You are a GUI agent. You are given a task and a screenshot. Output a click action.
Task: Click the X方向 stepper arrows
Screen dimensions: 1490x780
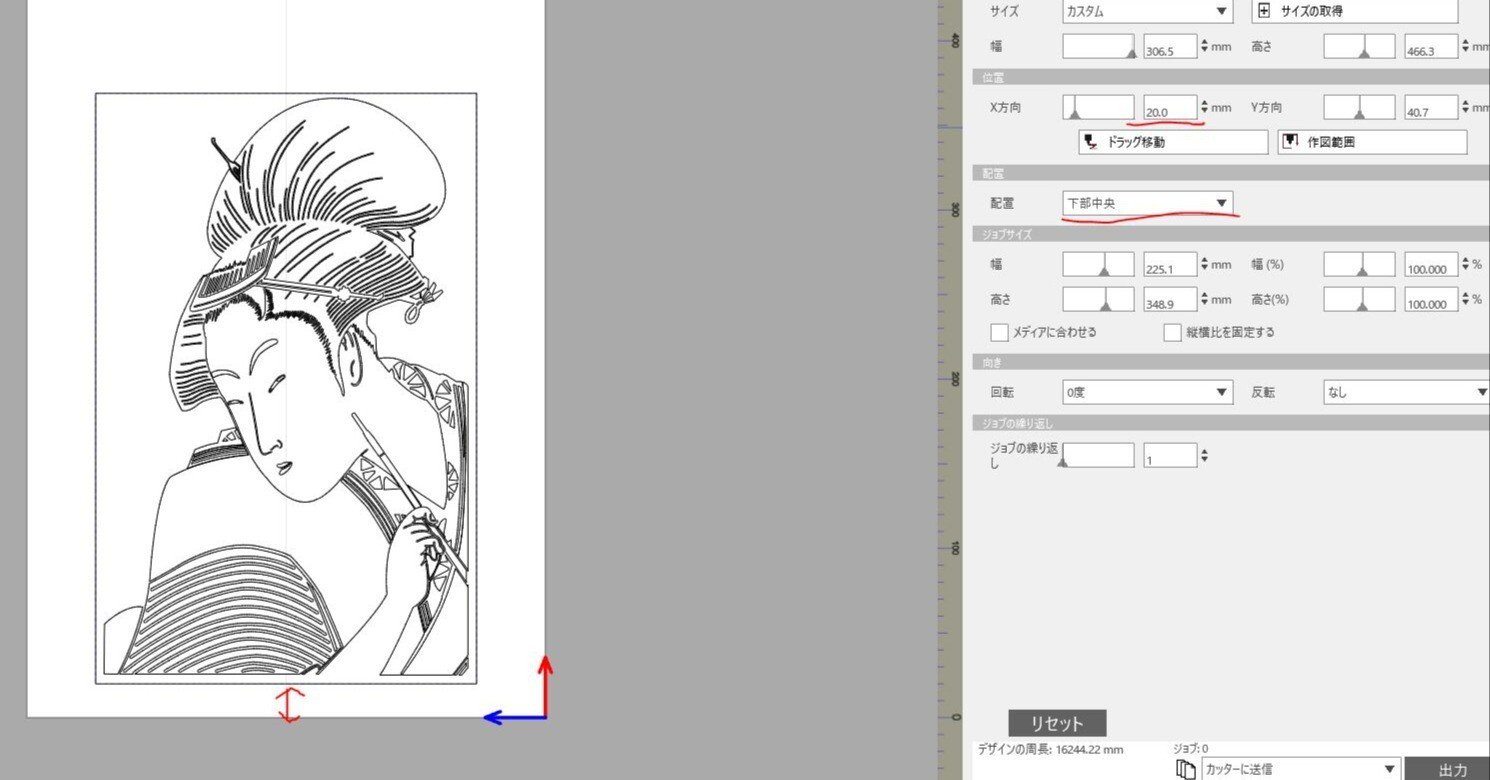[x=1204, y=108]
